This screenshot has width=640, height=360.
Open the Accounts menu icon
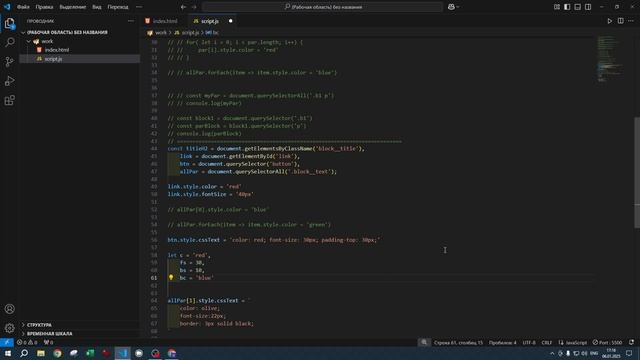coord(9,309)
